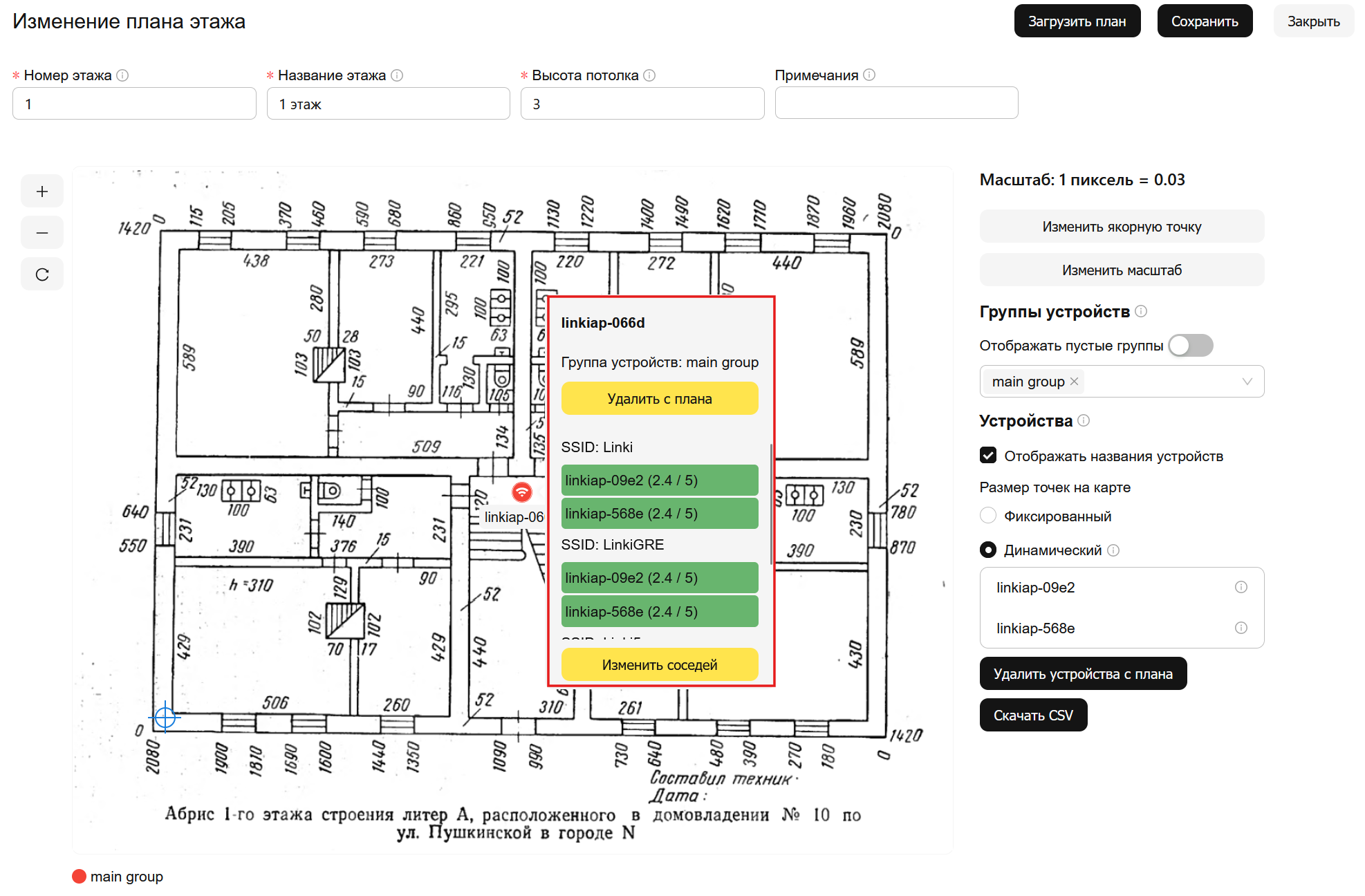This screenshot has width=1365, height=896.
Task: Open info icon for linkiap-09e2 device
Action: pyautogui.click(x=1241, y=587)
